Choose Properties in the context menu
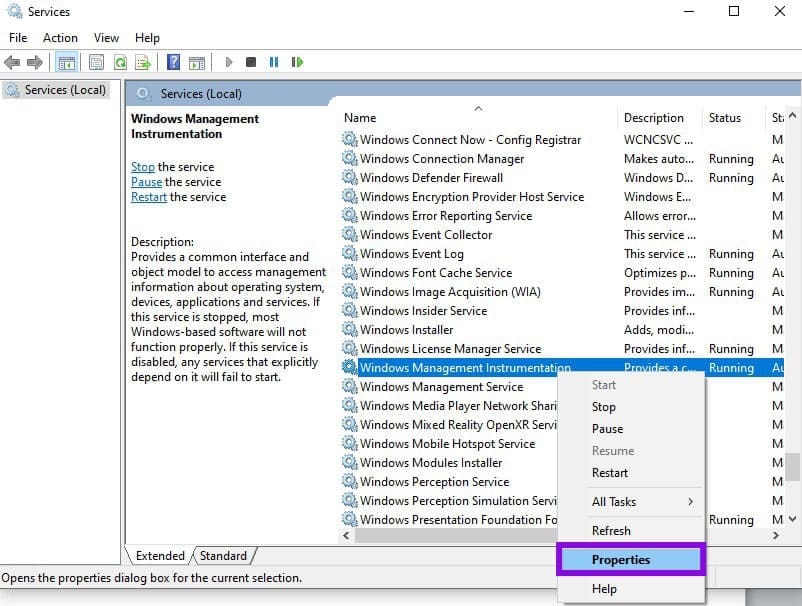The height and width of the screenshot is (606, 802). (631, 559)
